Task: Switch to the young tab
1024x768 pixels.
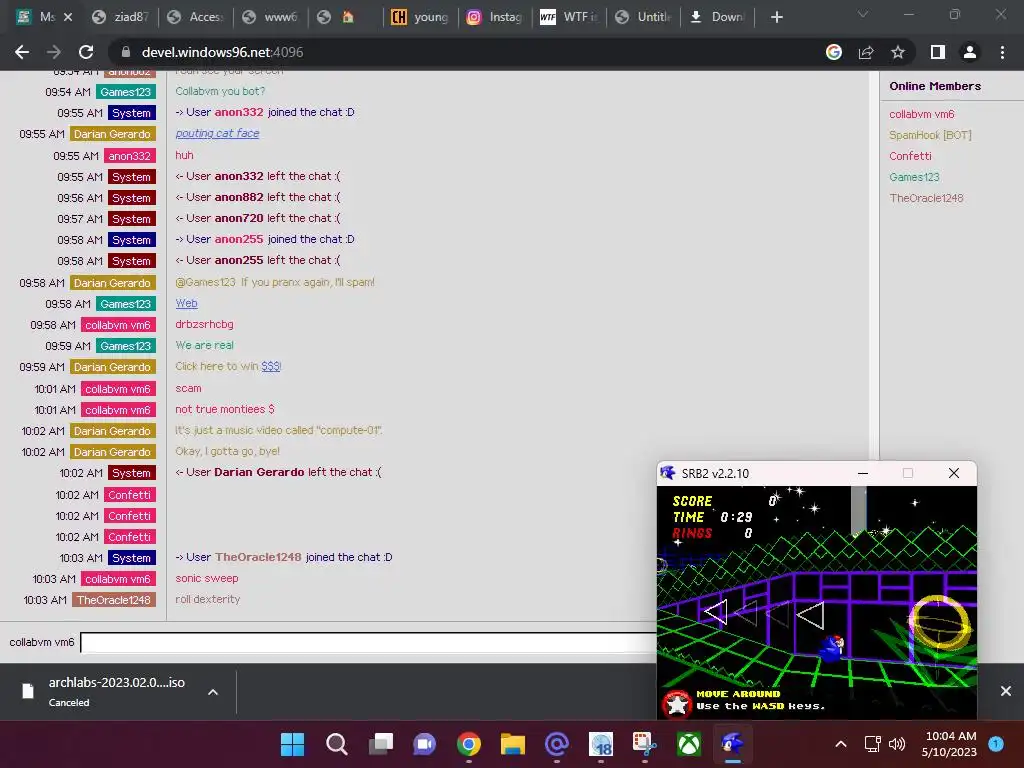Action: pos(419,17)
